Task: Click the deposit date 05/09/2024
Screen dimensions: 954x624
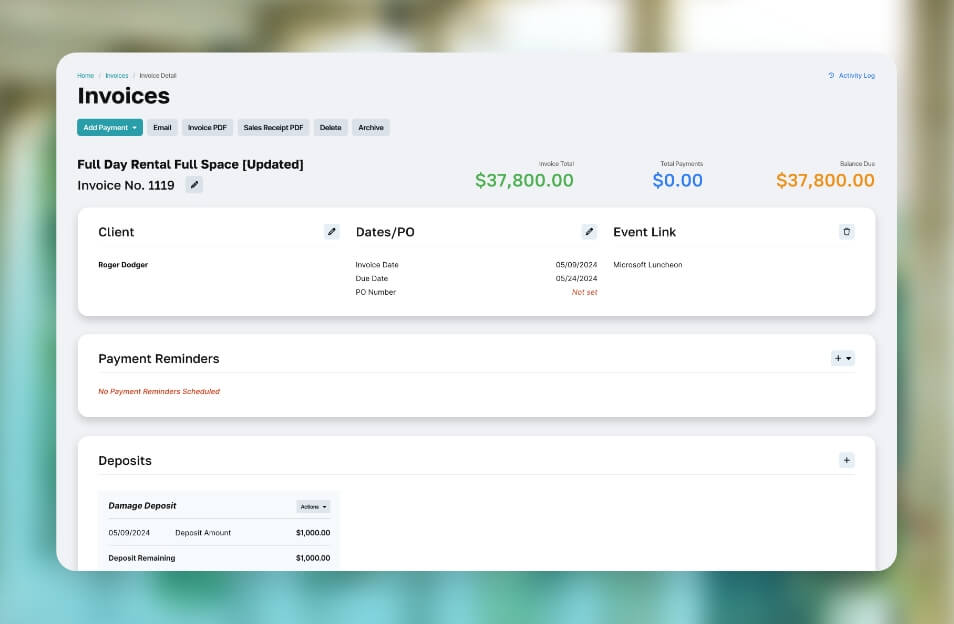Action: 129,533
